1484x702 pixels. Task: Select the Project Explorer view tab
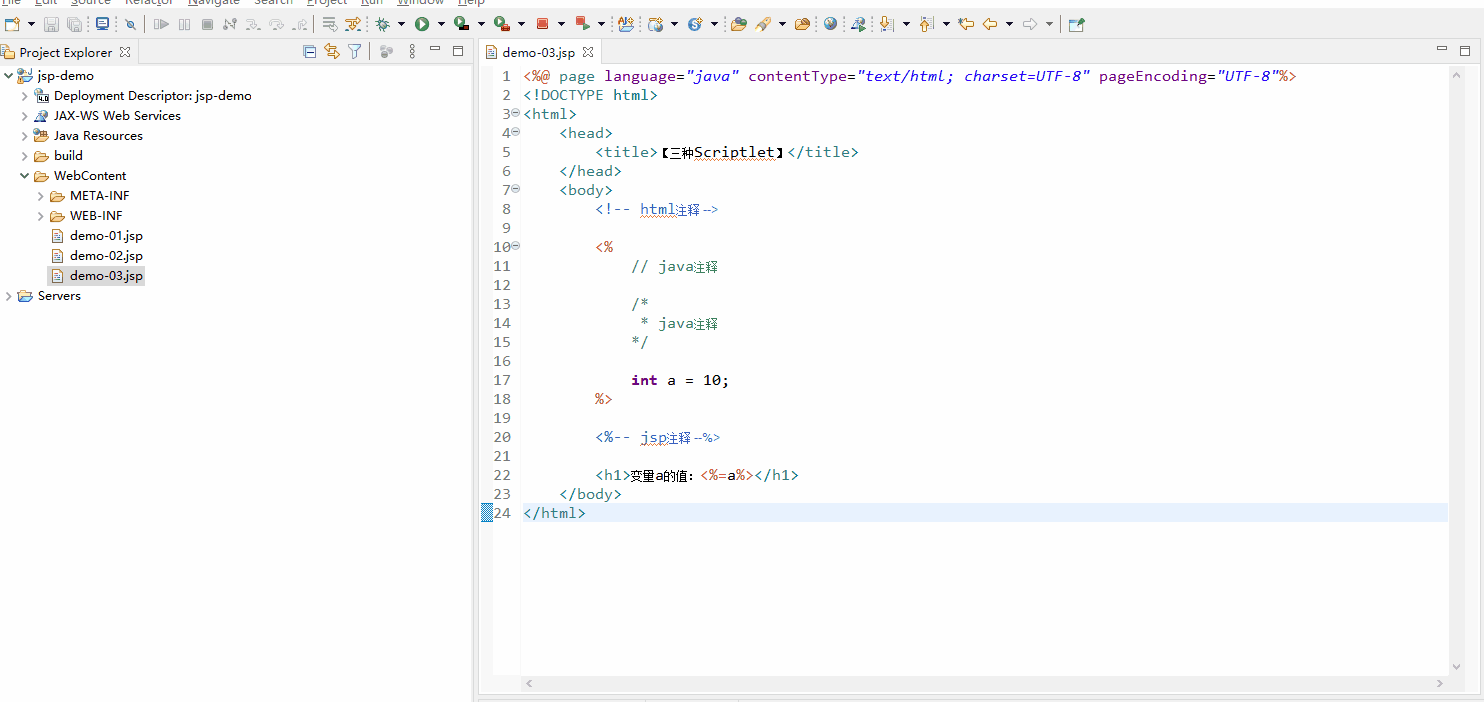[65, 52]
